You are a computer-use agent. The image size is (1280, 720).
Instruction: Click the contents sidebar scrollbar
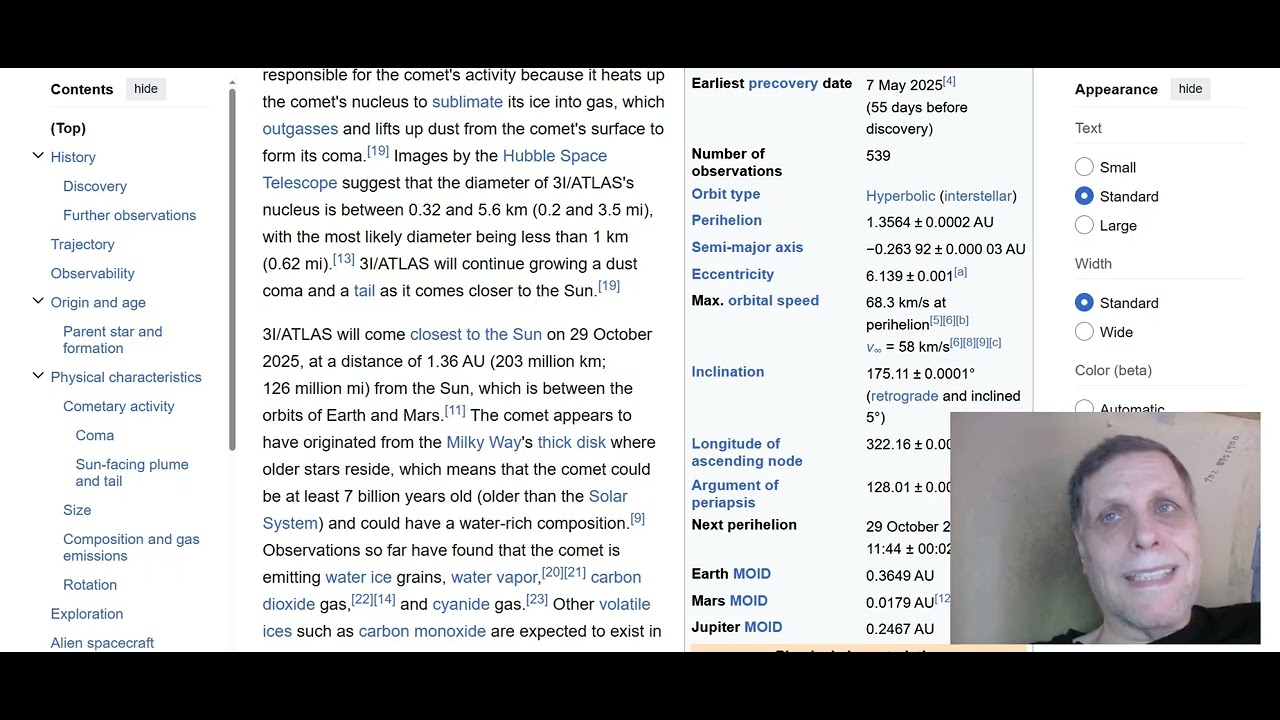point(232,270)
